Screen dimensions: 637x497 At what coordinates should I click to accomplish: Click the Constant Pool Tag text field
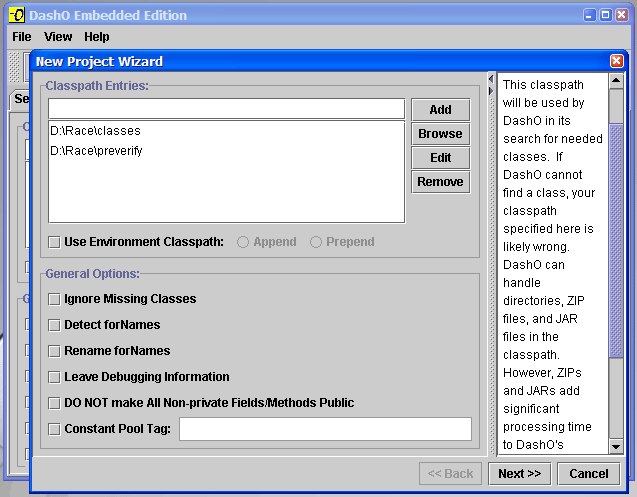[x=325, y=429]
